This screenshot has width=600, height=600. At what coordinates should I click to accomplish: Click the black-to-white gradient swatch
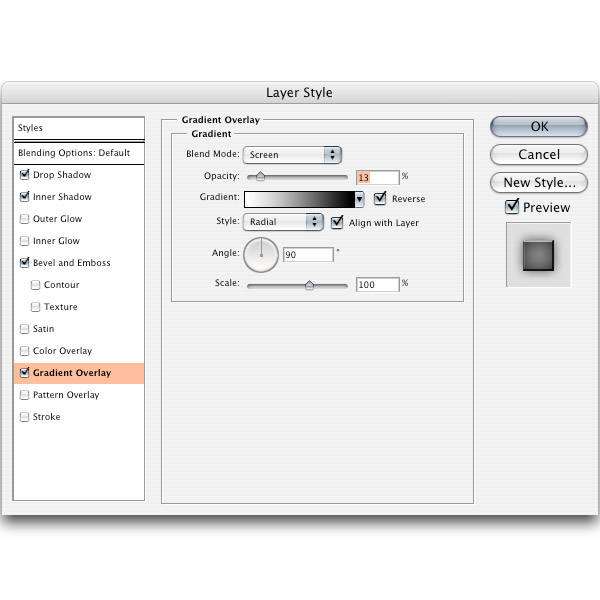(300, 199)
